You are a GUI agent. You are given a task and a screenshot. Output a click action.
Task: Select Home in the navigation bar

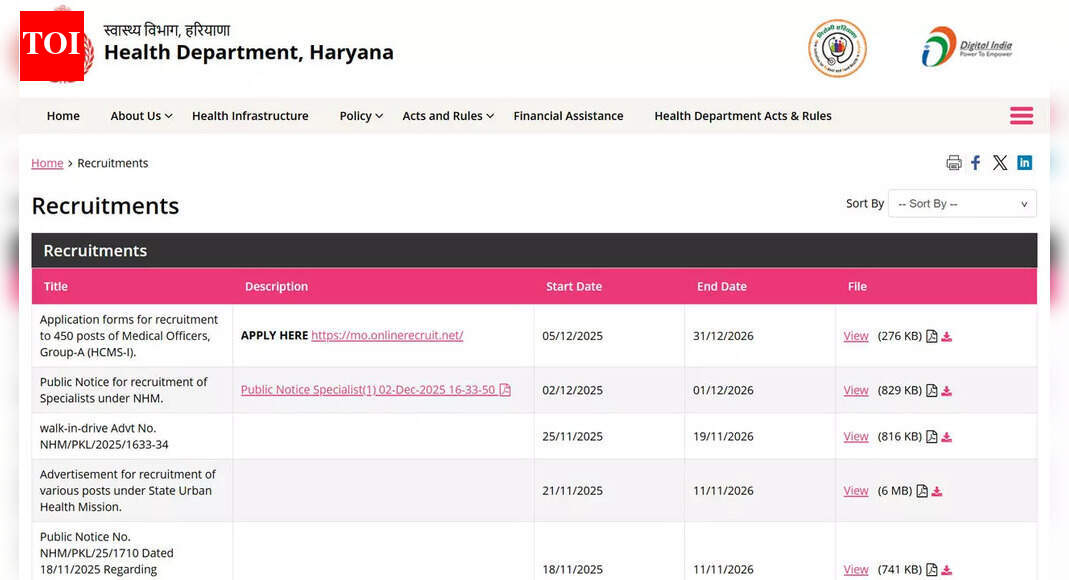tap(63, 116)
